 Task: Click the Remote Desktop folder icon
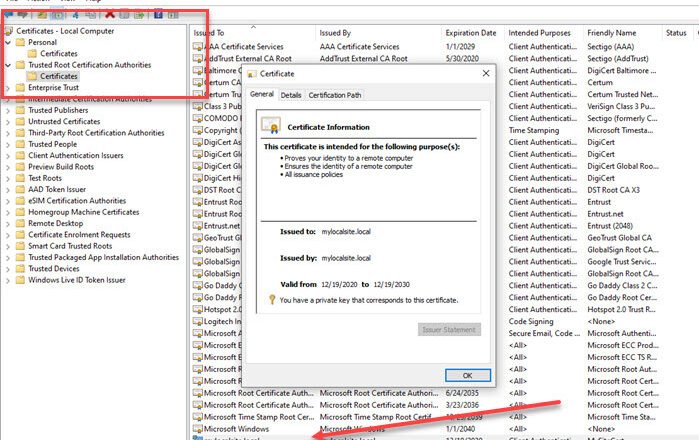20,223
